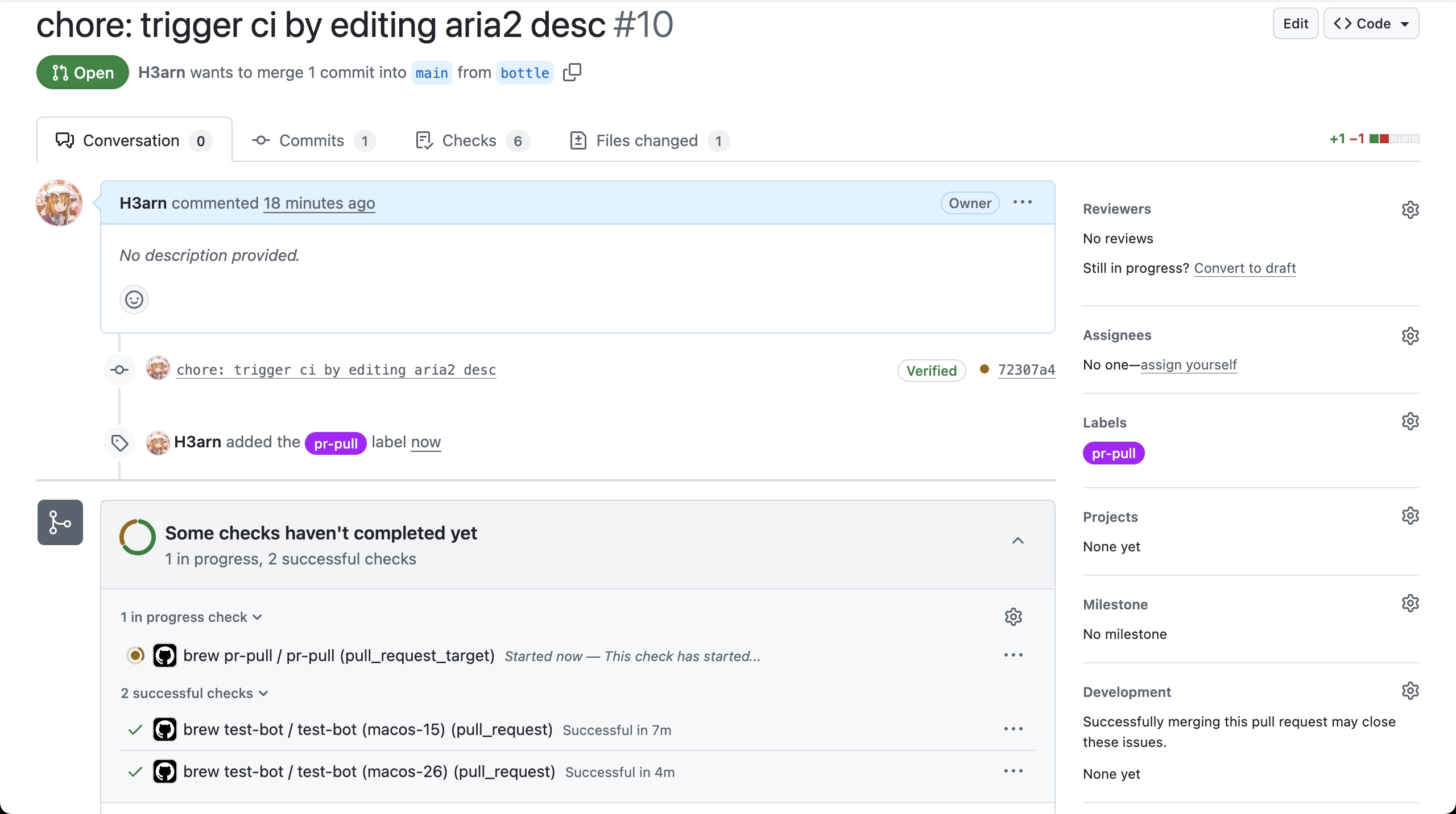Copy the bottle branch name icon
The width and height of the screenshot is (1456, 814).
coord(572,72)
